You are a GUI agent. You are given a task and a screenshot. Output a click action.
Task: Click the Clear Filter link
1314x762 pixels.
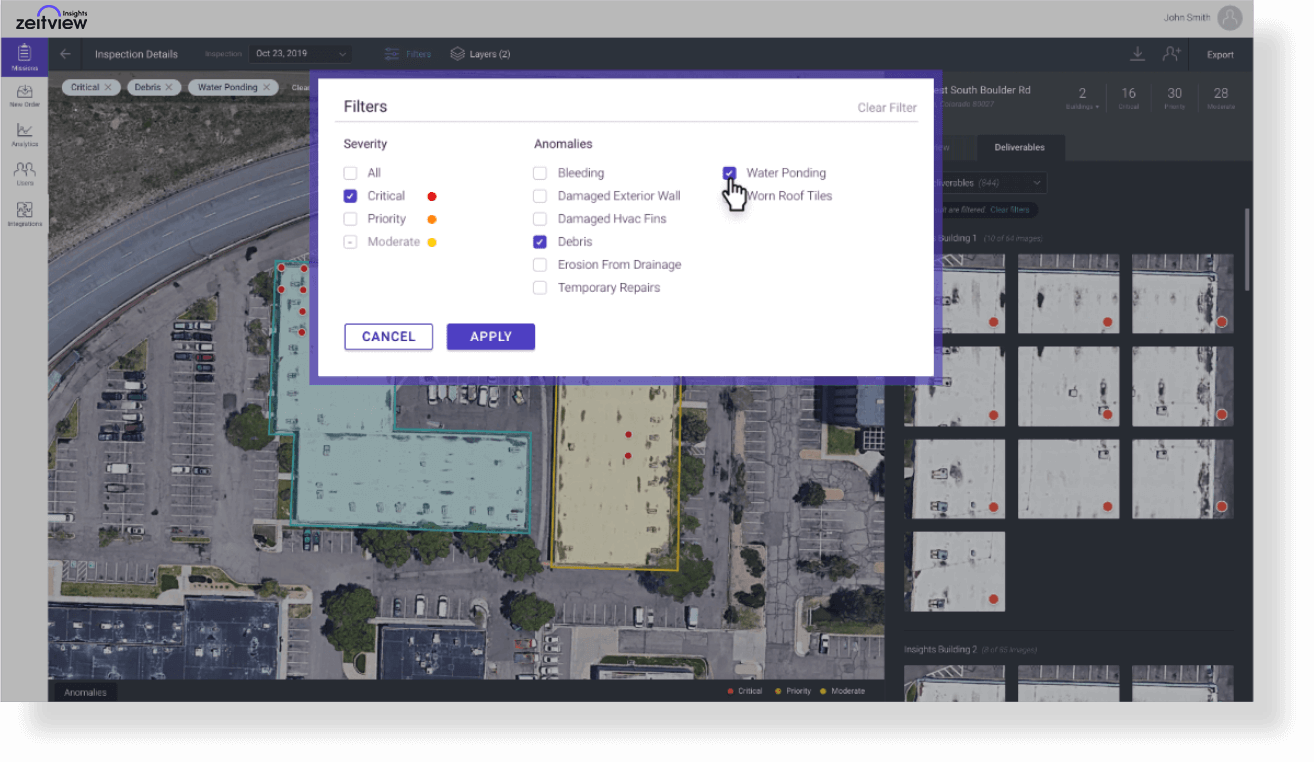click(886, 107)
